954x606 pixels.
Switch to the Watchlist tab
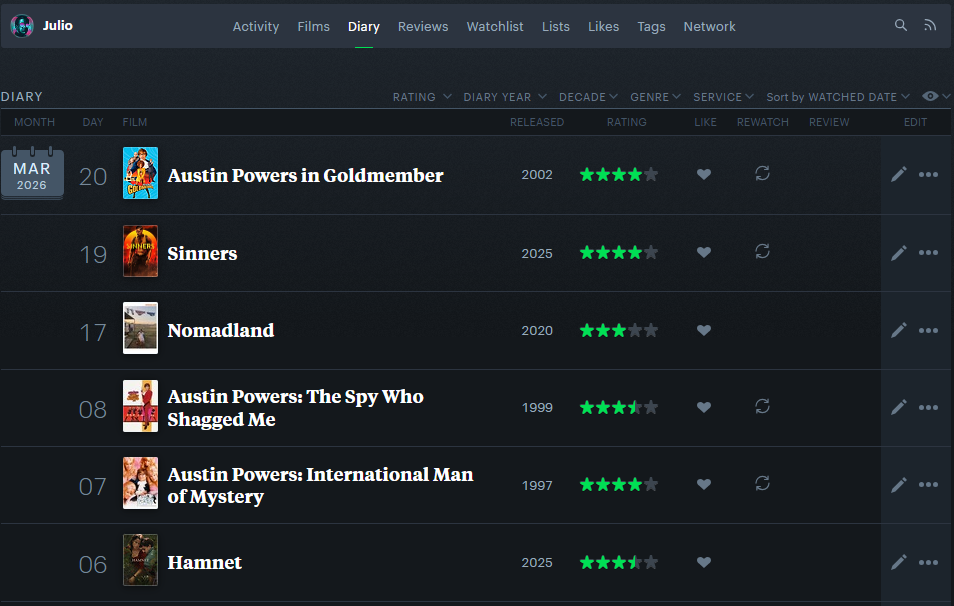tap(495, 27)
